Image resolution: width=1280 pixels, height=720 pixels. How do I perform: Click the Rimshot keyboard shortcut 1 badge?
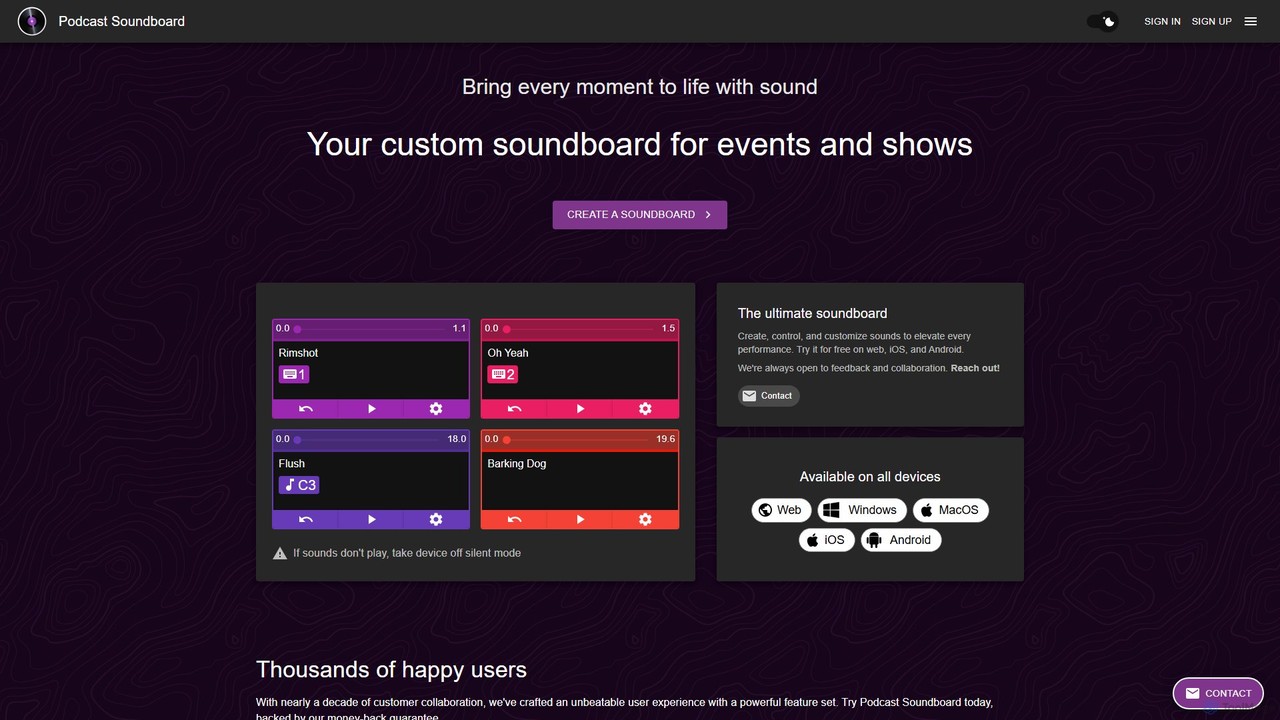click(294, 374)
